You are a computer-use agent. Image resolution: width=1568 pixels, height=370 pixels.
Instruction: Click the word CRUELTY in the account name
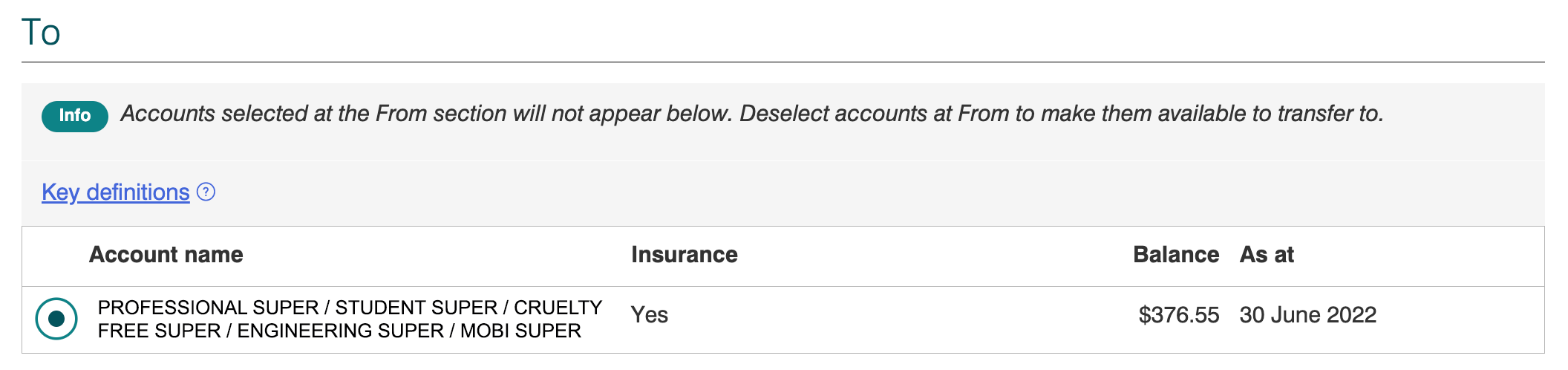(x=558, y=308)
